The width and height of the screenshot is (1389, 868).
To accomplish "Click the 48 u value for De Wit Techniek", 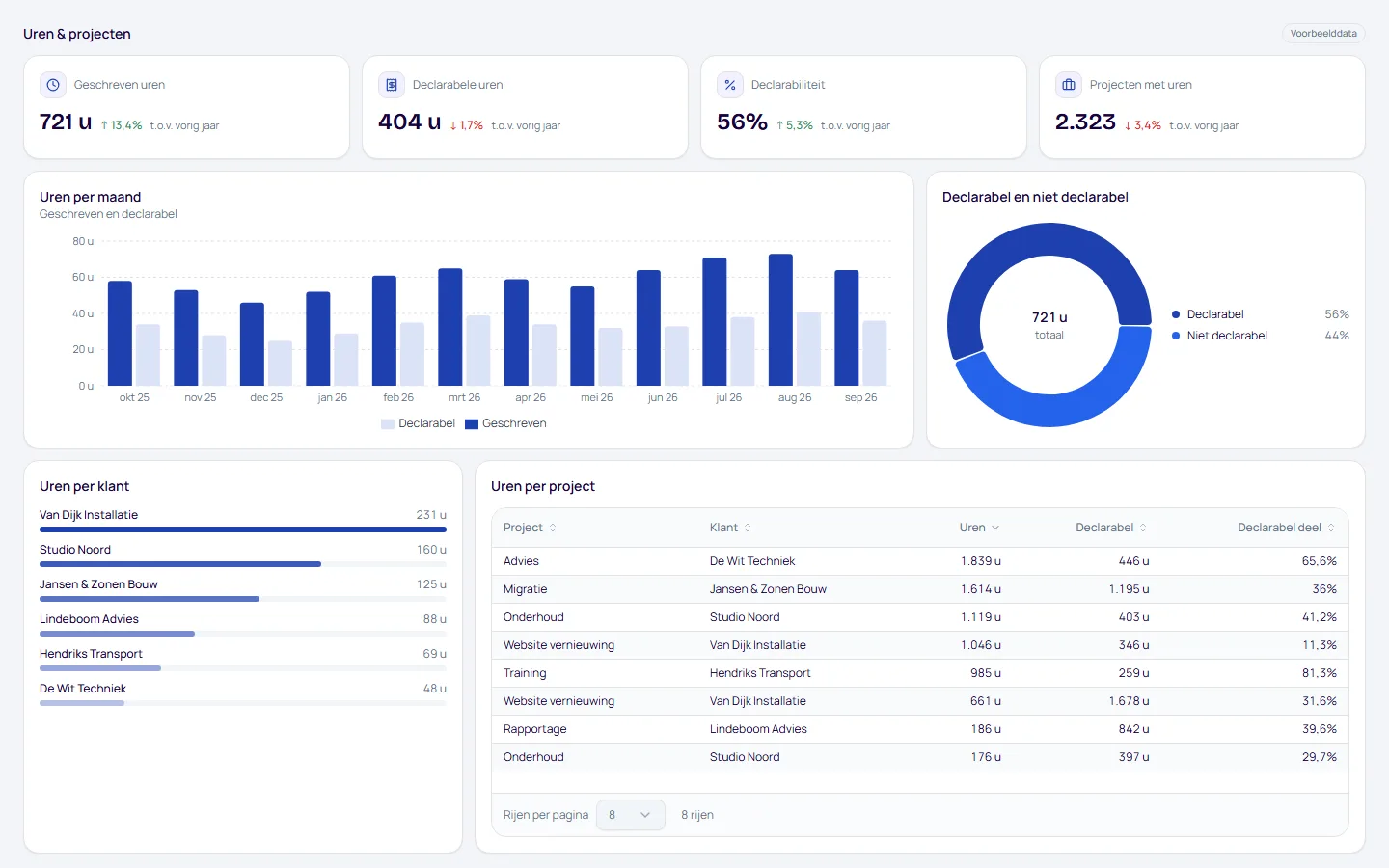I will tap(435, 689).
